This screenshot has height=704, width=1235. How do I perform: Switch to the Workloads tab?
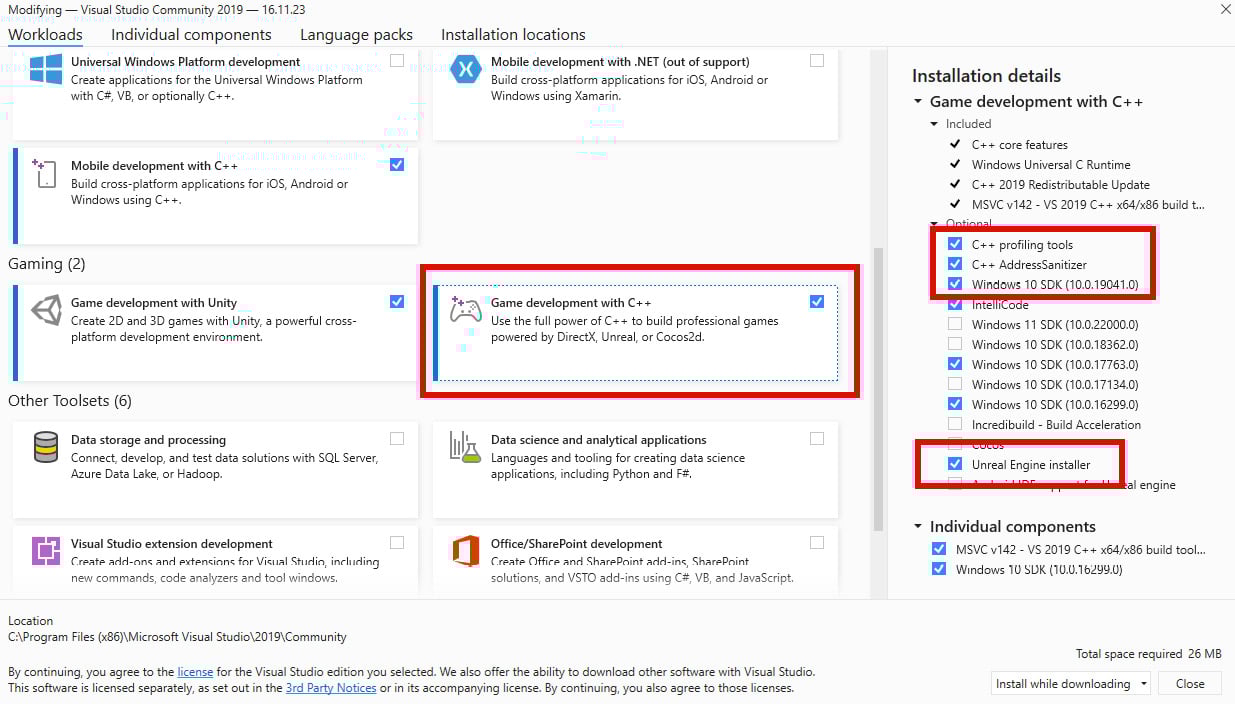(x=45, y=35)
